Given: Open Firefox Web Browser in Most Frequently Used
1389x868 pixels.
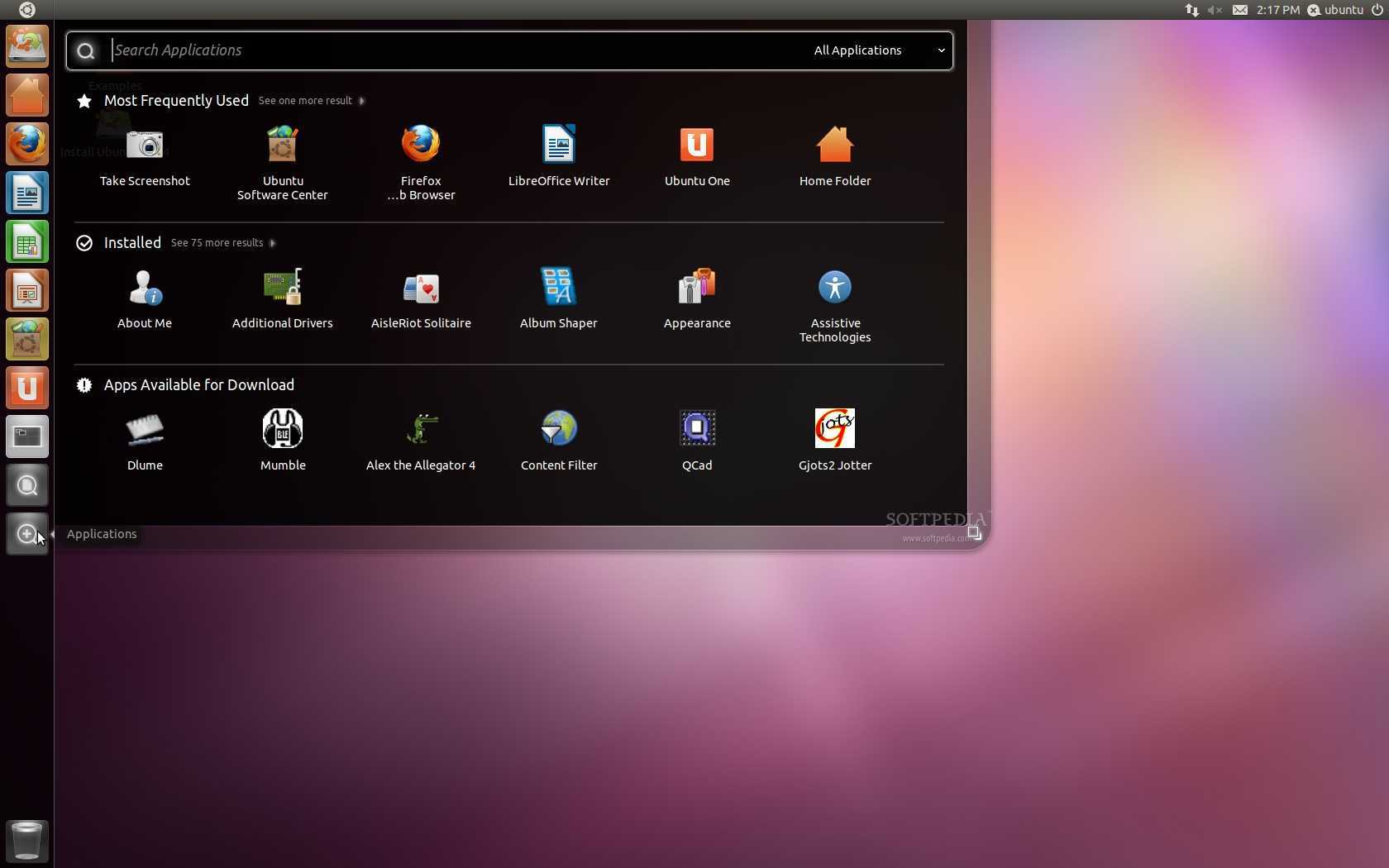Looking at the screenshot, I should pos(421,162).
